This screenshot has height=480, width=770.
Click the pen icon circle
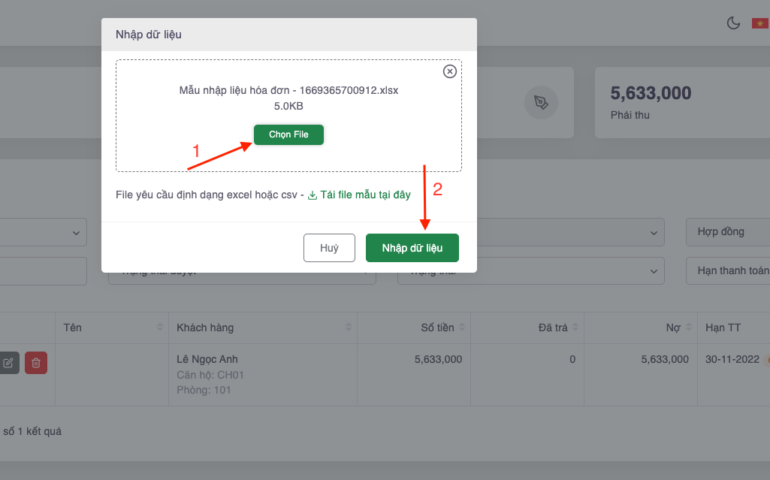542,102
